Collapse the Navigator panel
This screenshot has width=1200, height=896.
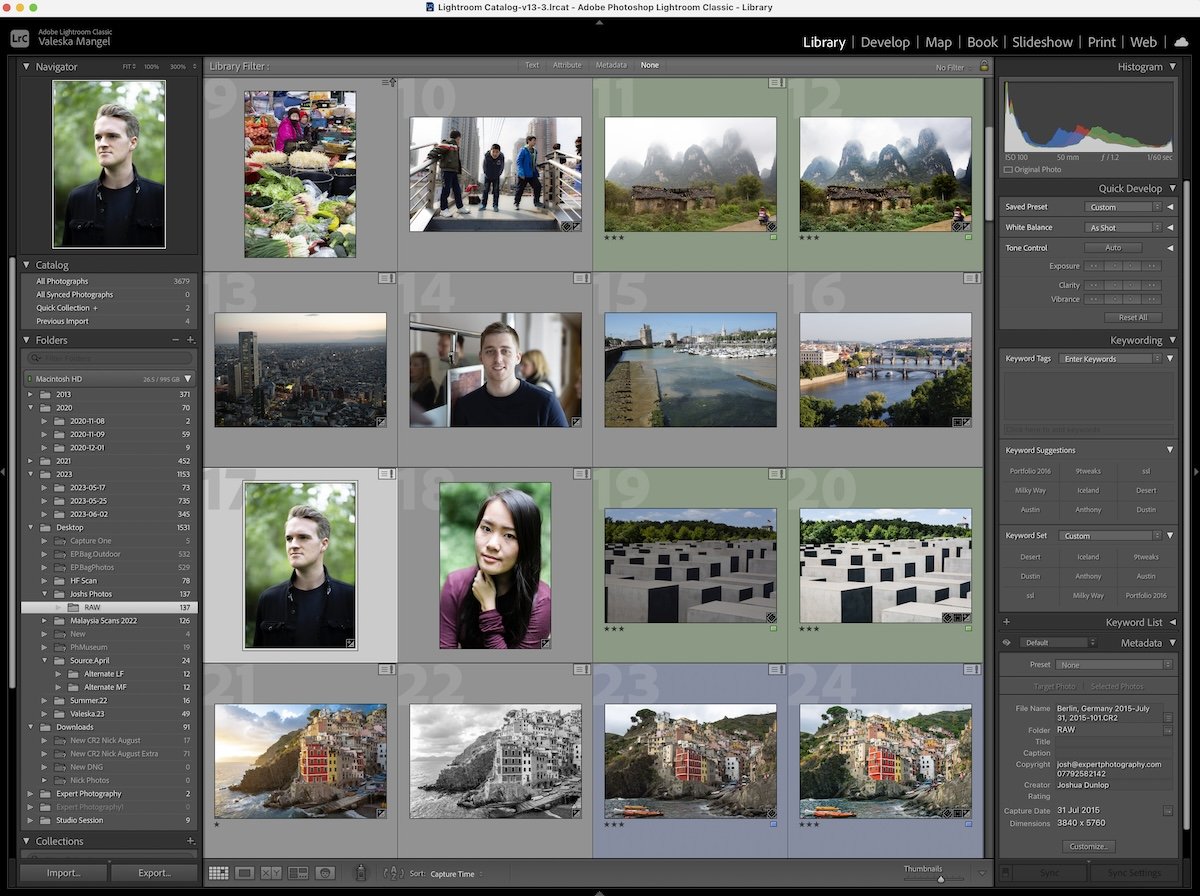[x=27, y=67]
